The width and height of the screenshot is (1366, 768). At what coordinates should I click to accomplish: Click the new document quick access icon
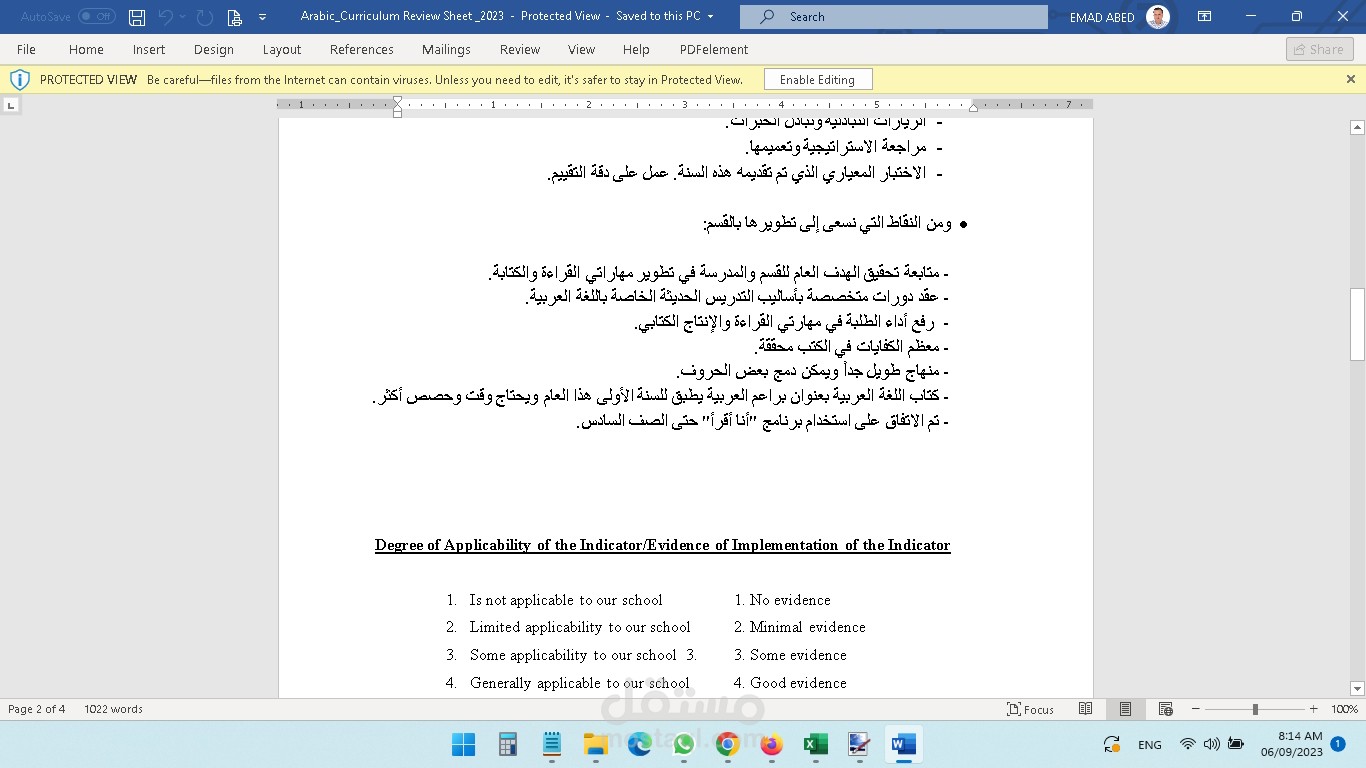234,17
